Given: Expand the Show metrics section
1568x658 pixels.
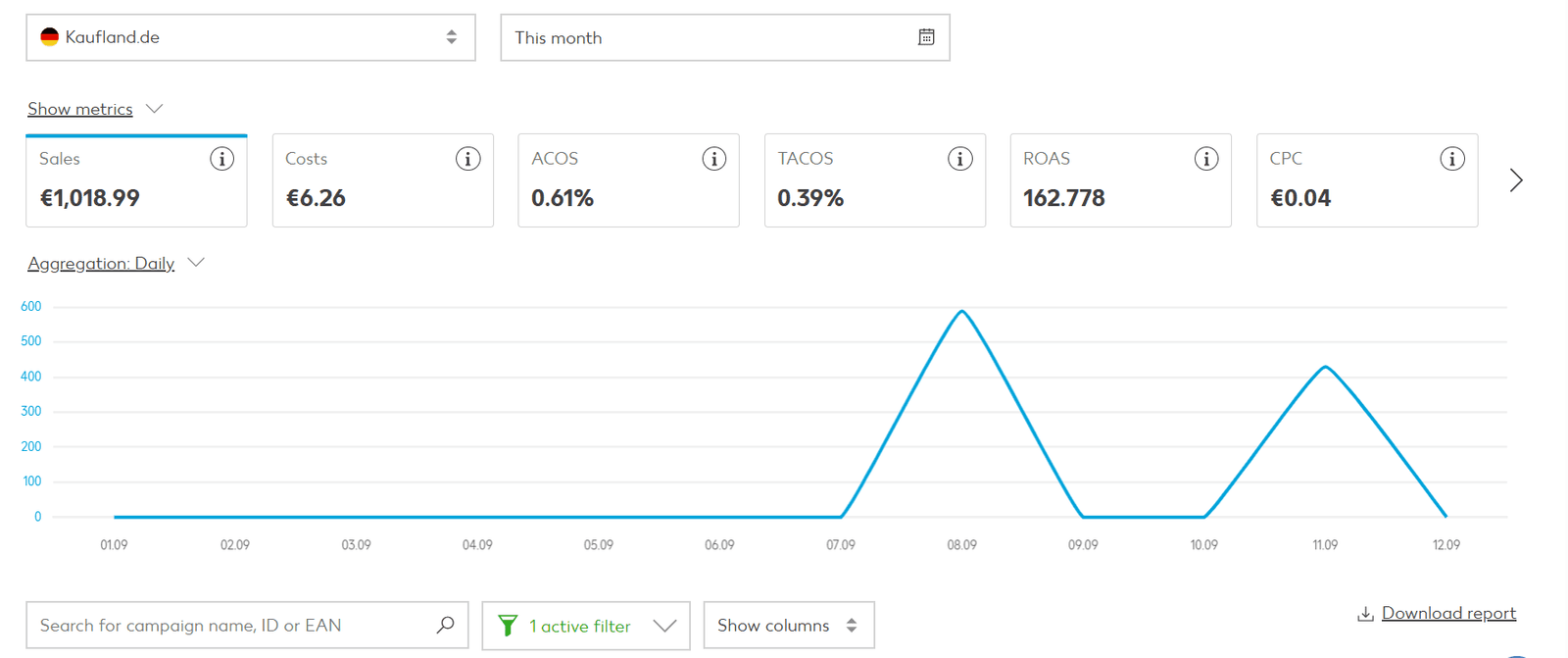Looking at the screenshot, I should (x=80, y=109).
